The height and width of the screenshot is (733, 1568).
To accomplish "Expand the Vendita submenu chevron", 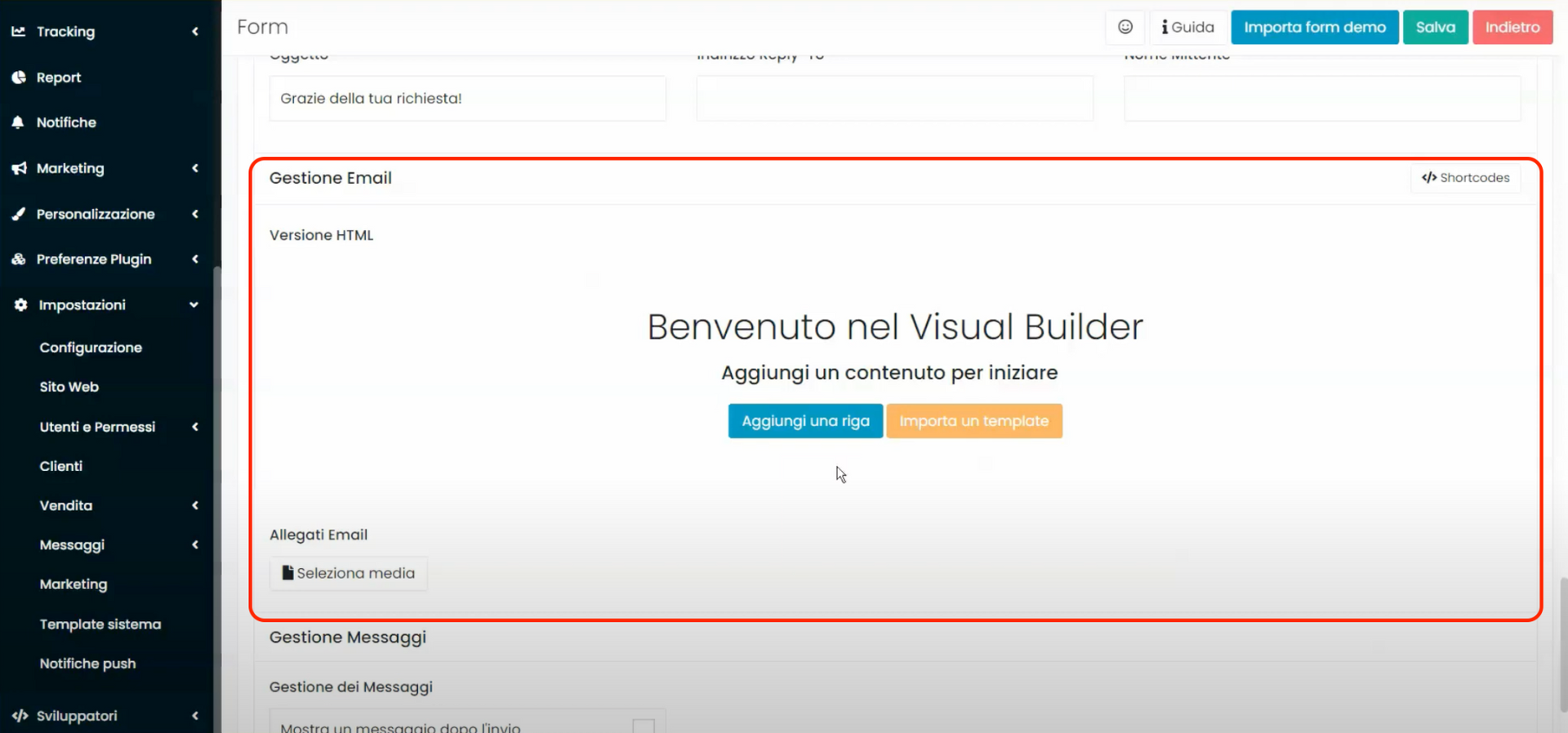I will click(x=195, y=505).
